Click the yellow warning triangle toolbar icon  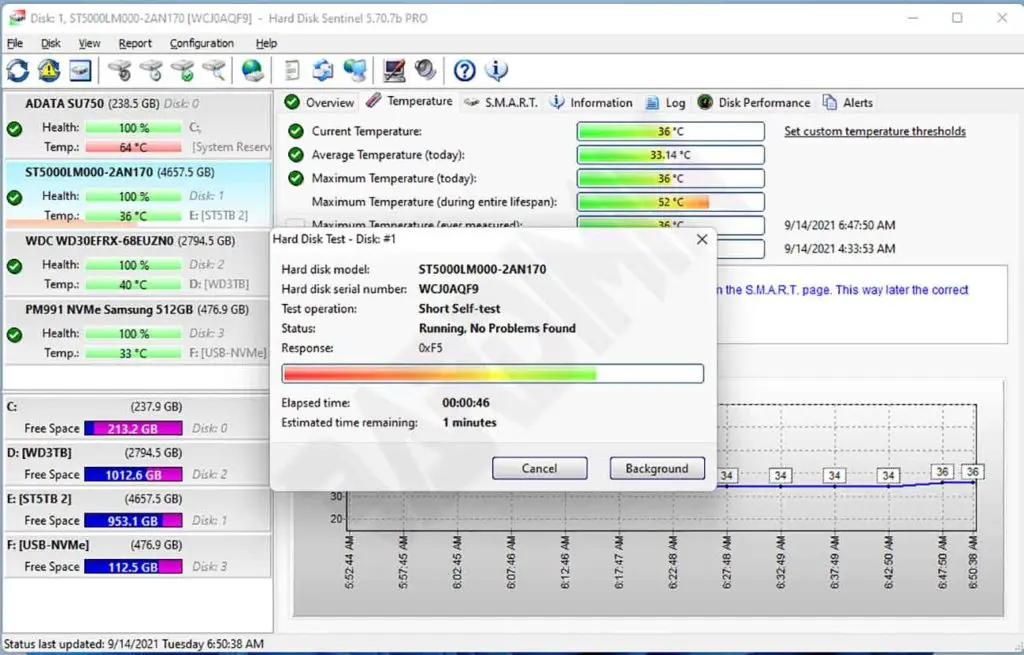coord(49,70)
